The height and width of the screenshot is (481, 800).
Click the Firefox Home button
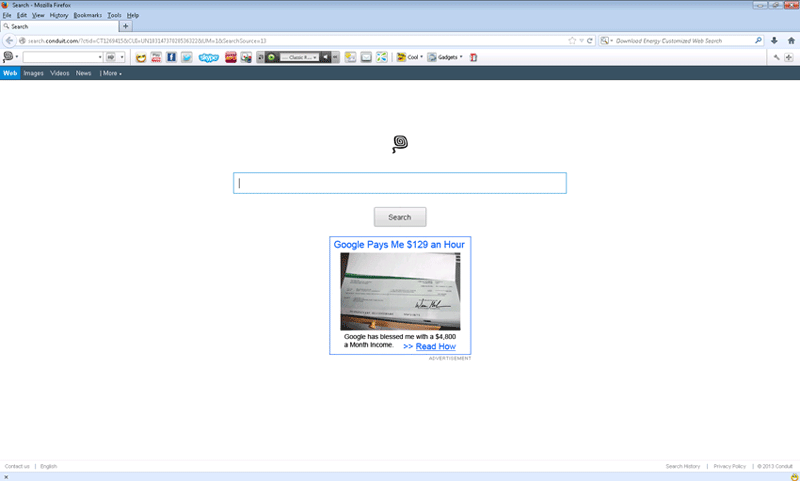pos(789,41)
